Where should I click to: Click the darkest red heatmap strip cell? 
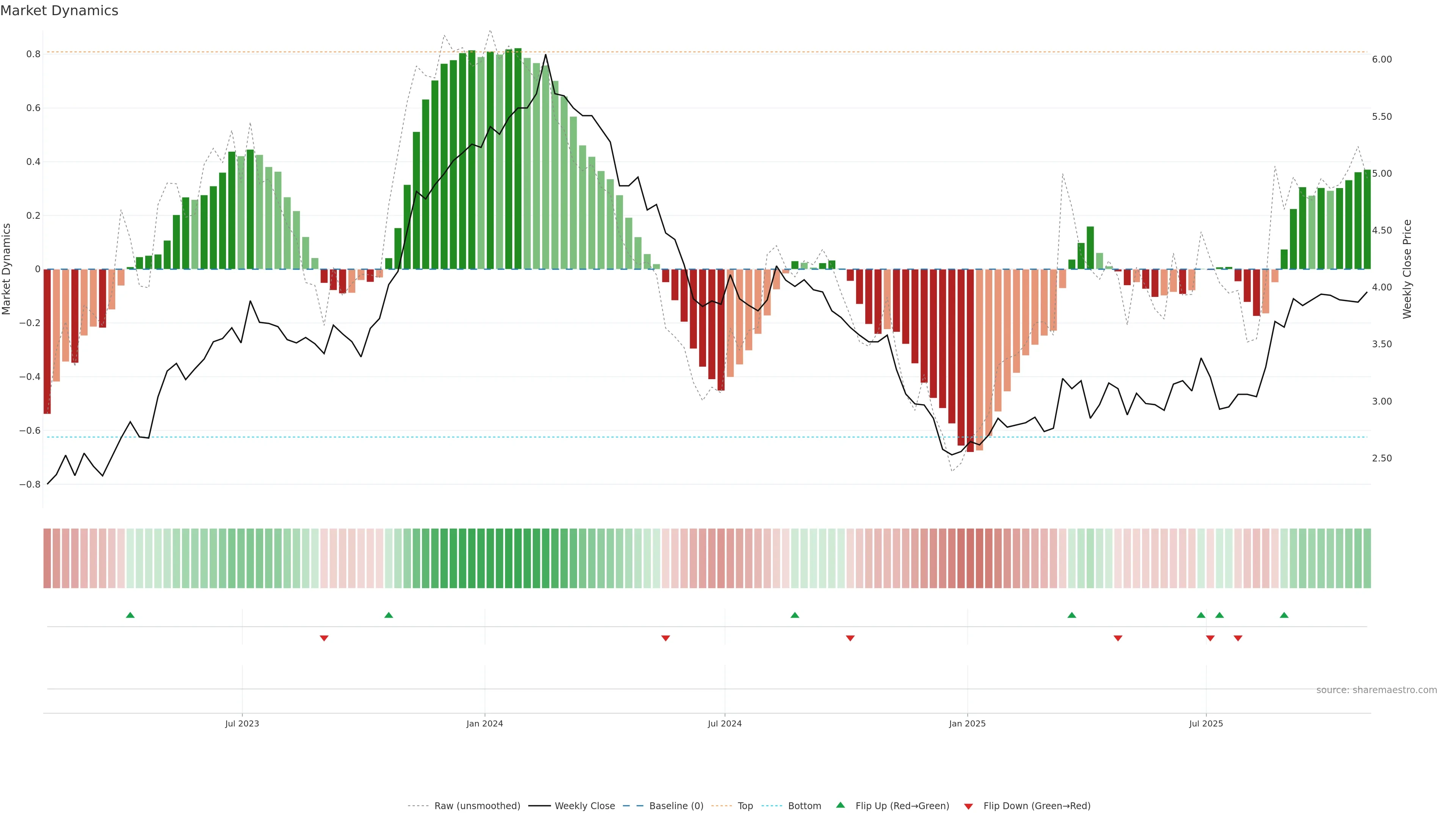(x=970, y=559)
